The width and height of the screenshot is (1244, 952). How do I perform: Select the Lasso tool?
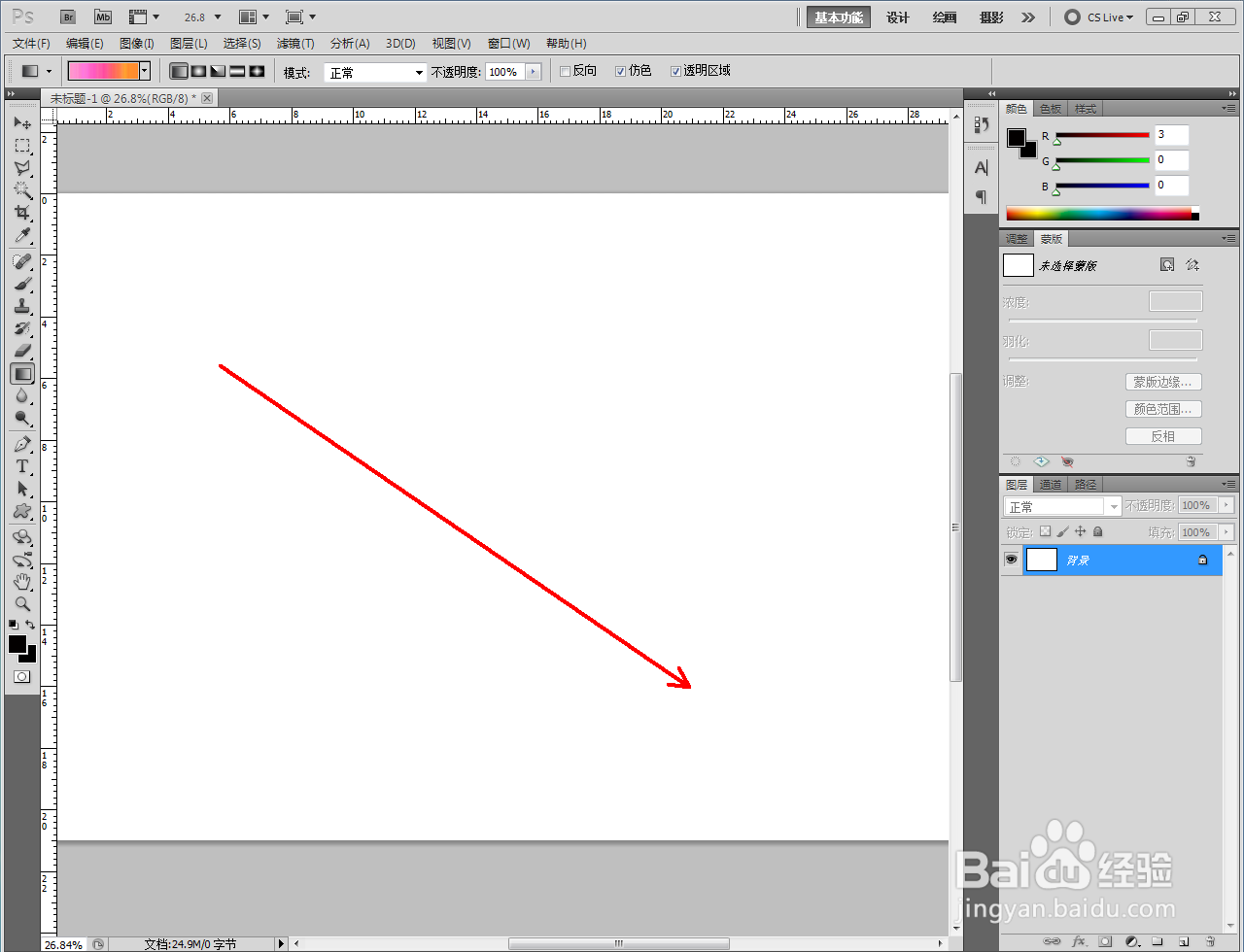pyautogui.click(x=22, y=168)
